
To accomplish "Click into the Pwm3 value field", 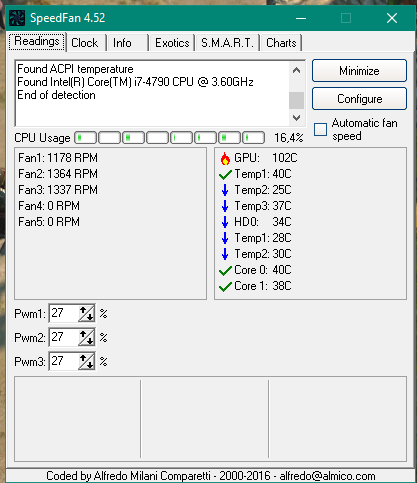I will click(x=64, y=361).
